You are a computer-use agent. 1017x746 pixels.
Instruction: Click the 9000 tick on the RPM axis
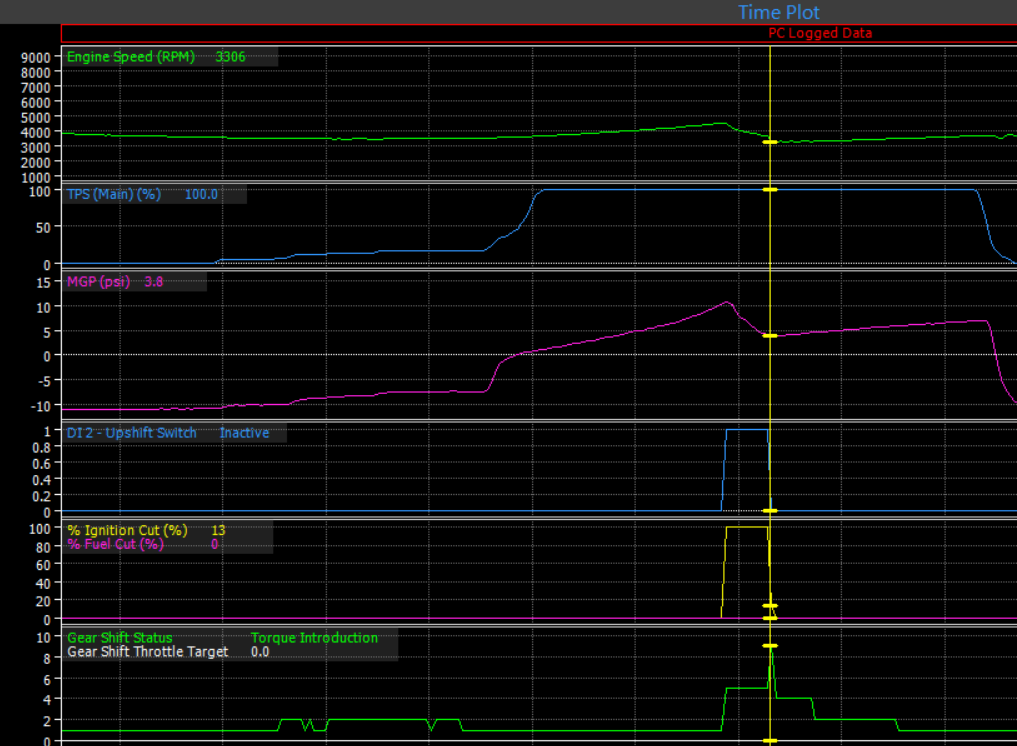click(x=36, y=58)
